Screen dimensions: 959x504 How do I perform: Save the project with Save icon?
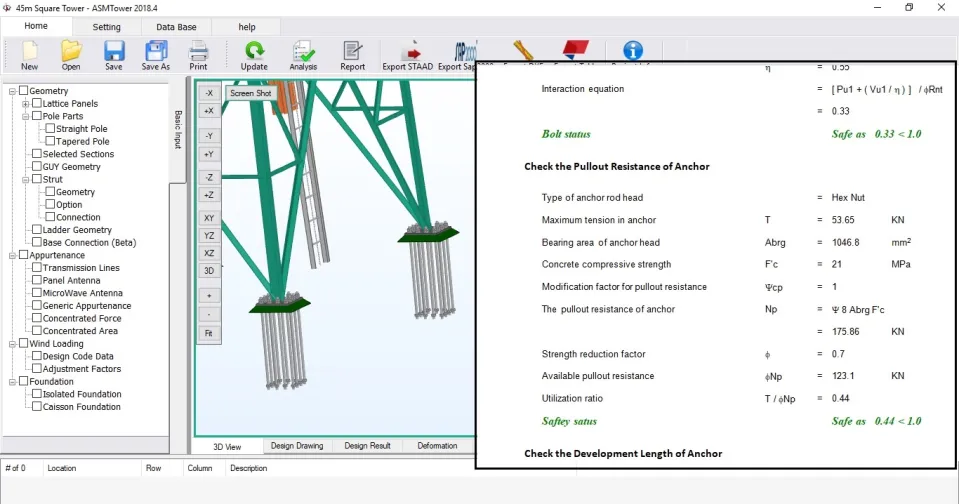coord(114,51)
